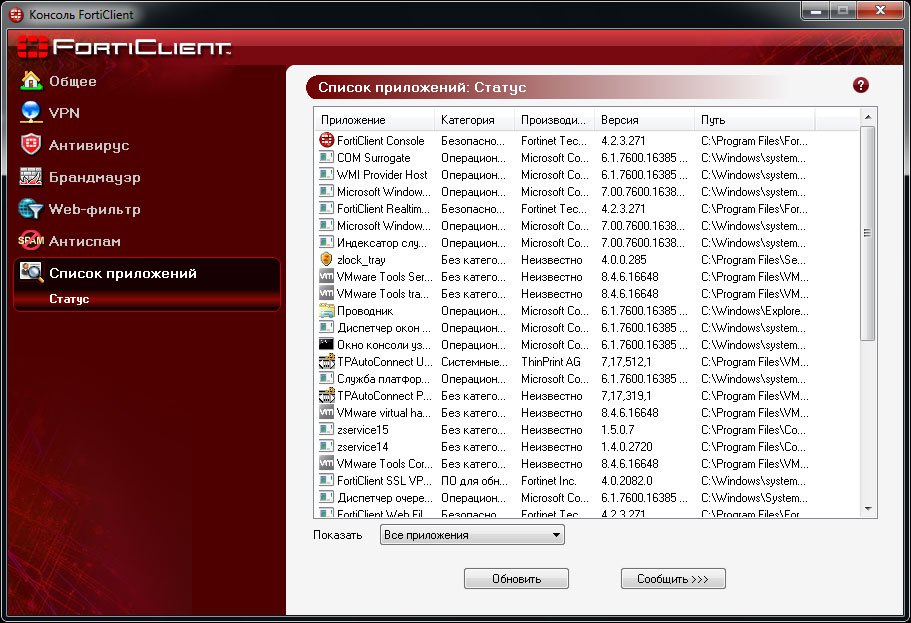
Task: Open the Web-фильтр section
Action: (94, 209)
